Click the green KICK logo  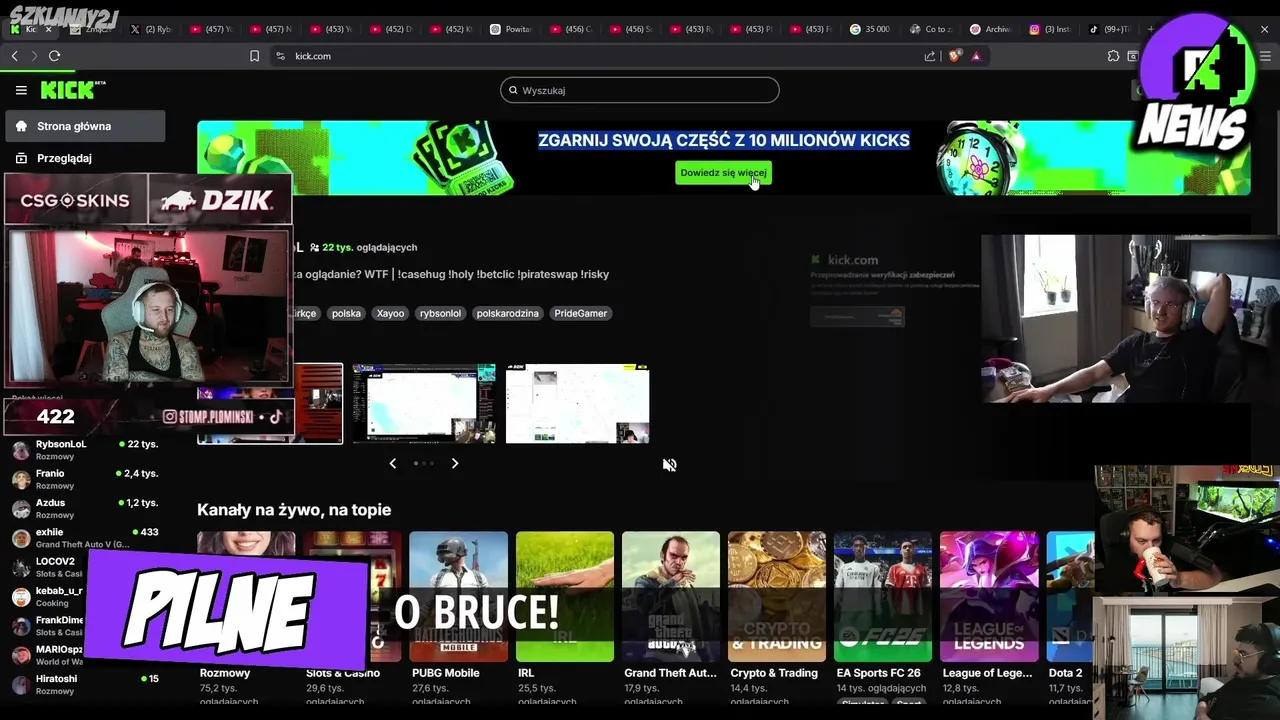pyautogui.click(x=73, y=90)
